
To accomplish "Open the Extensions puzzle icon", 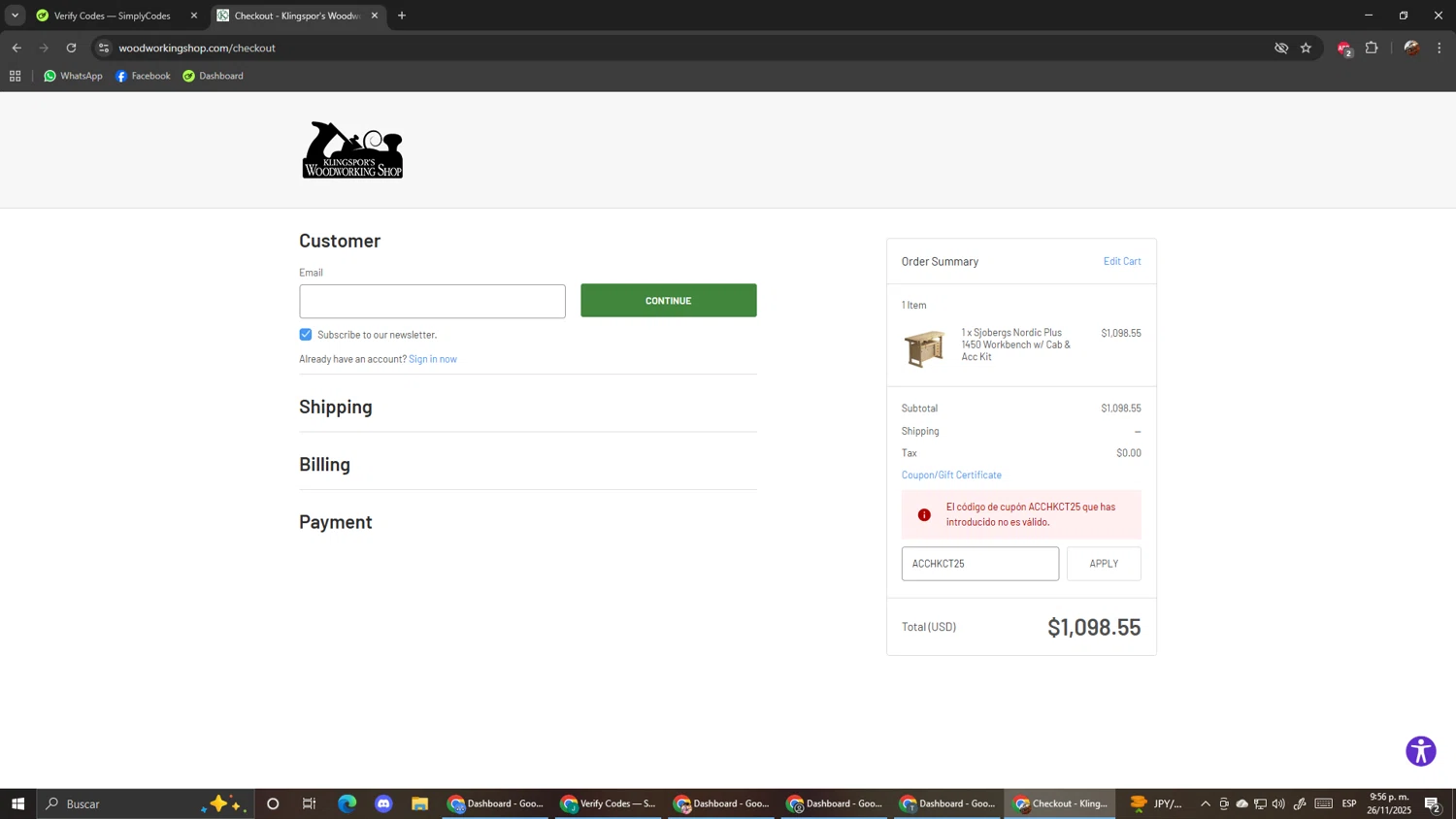I will pyautogui.click(x=1372, y=48).
